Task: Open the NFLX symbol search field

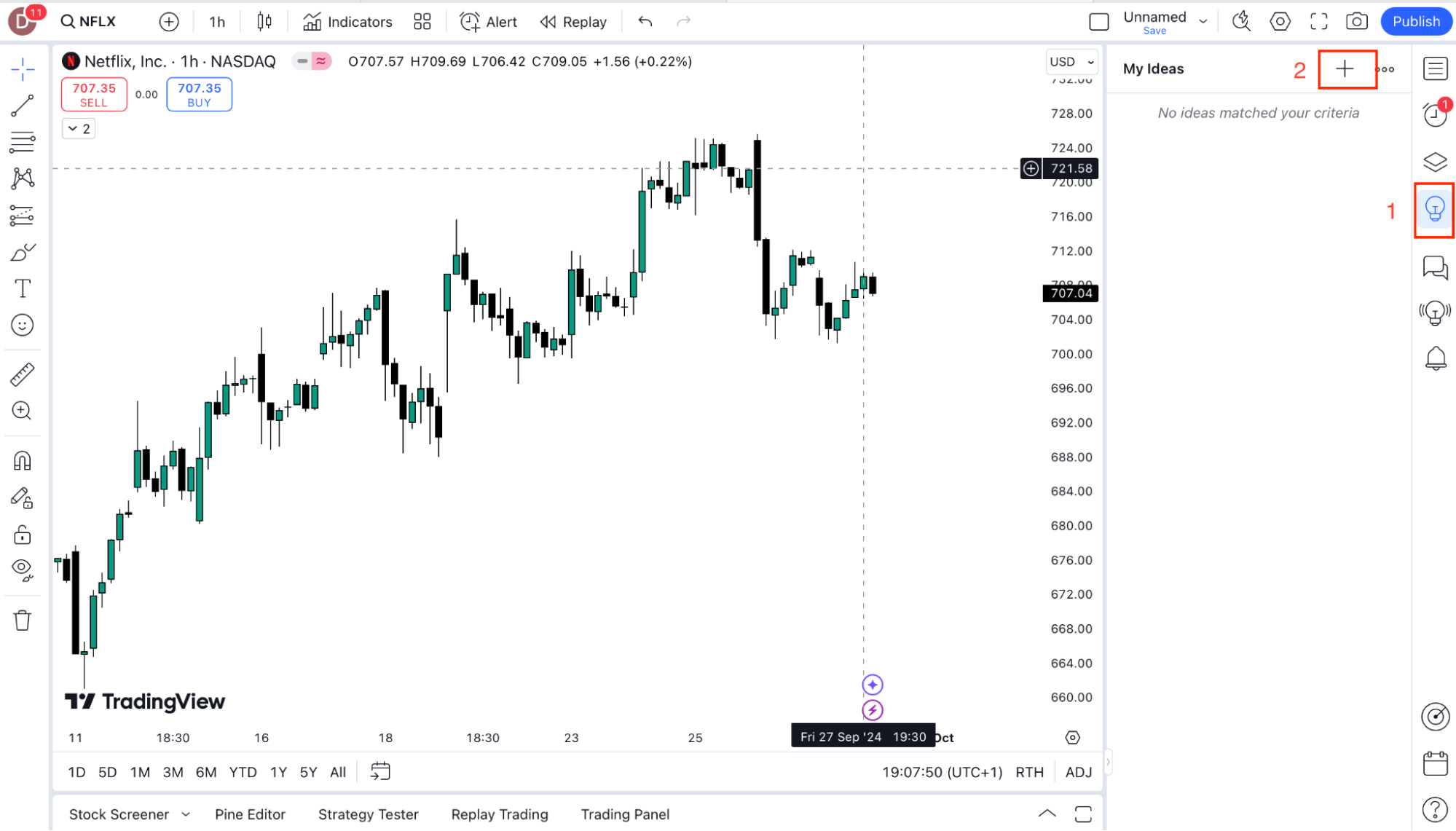Action: (89, 22)
